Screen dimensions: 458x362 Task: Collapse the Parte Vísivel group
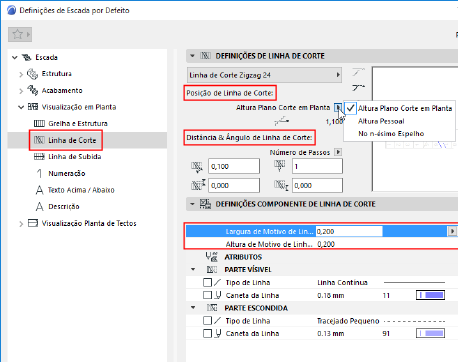pyautogui.click(x=193, y=269)
